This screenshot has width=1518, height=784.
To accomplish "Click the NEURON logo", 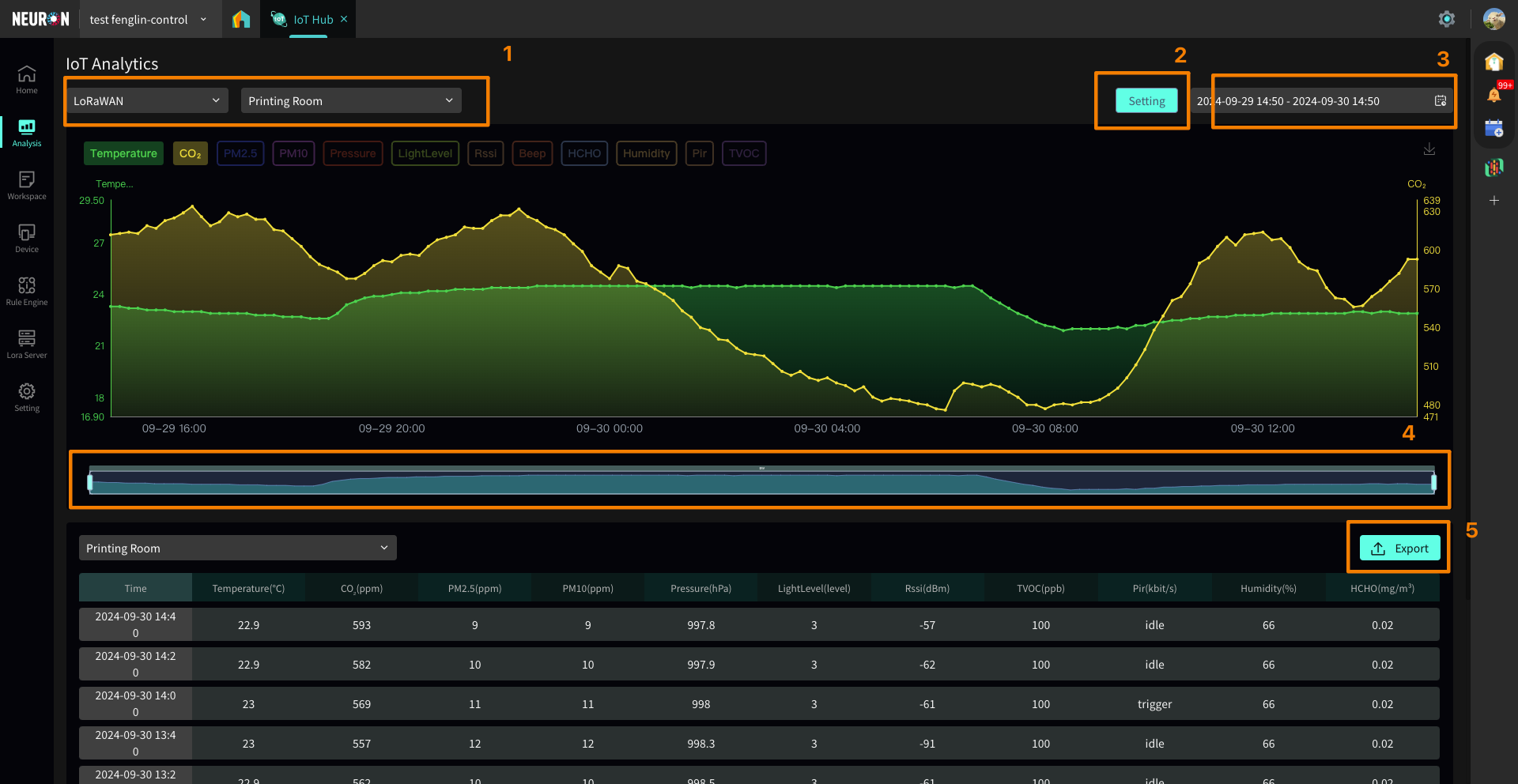I will pos(40,19).
